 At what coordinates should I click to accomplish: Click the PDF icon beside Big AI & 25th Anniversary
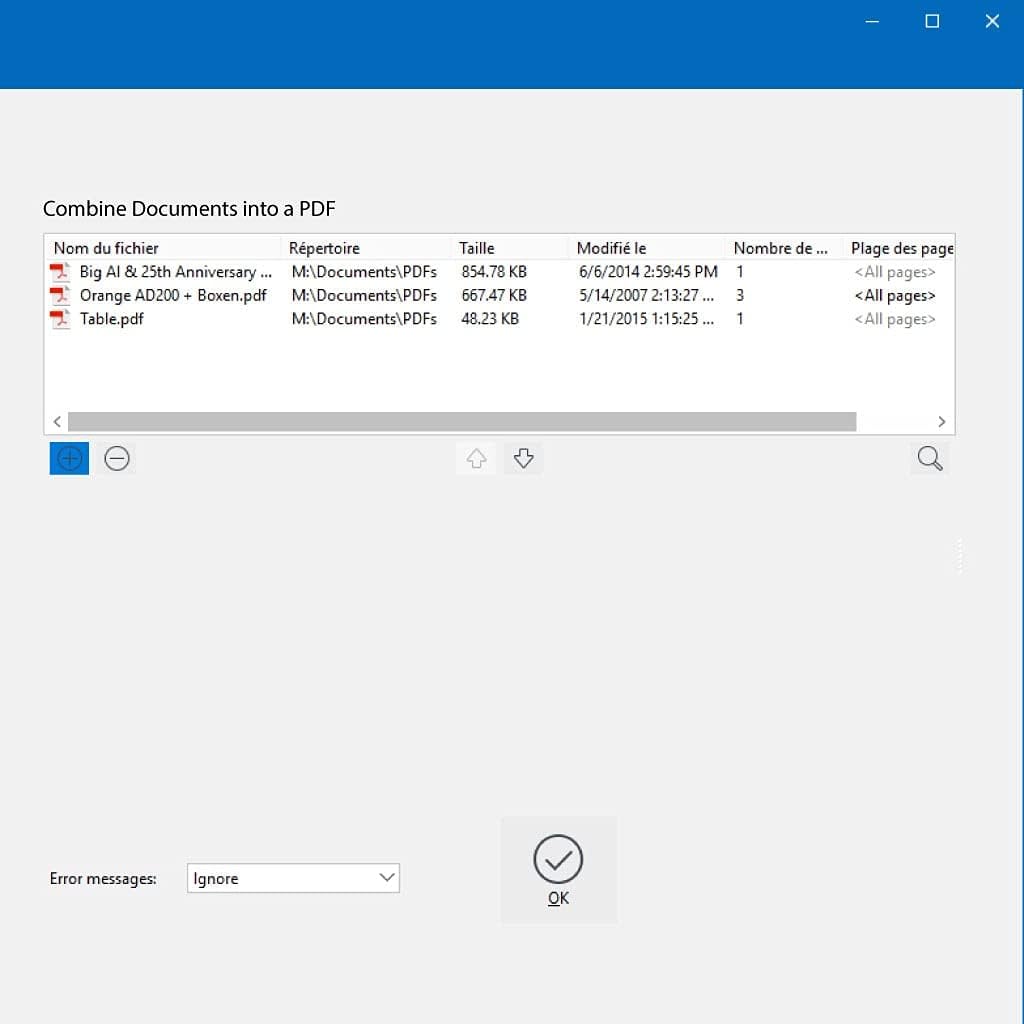pyautogui.click(x=59, y=271)
